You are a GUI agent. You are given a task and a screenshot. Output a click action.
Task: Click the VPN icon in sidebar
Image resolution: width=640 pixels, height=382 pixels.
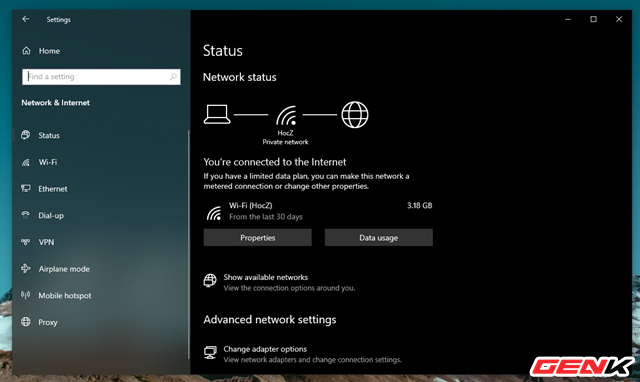click(26, 242)
